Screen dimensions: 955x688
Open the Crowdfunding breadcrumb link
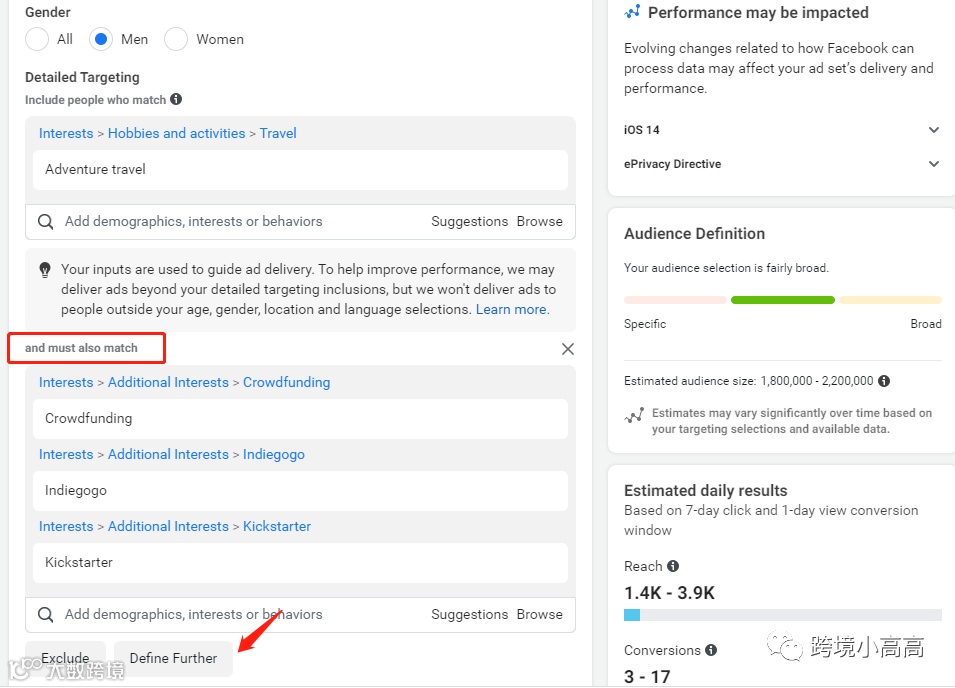coord(286,382)
